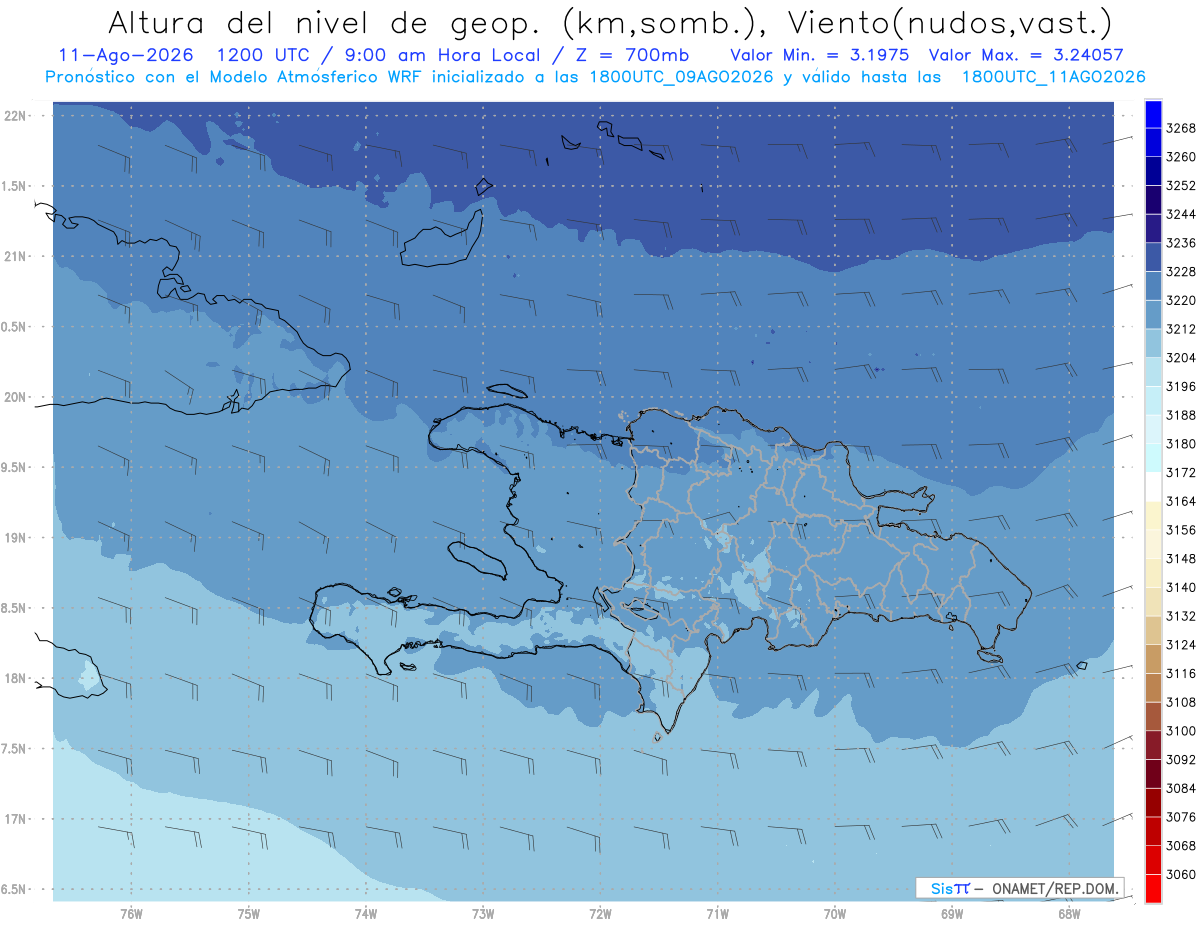
Task: Pick the legend swatch between 3212 and 3204
Action: pyautogui.click(x=1153, y=343)
